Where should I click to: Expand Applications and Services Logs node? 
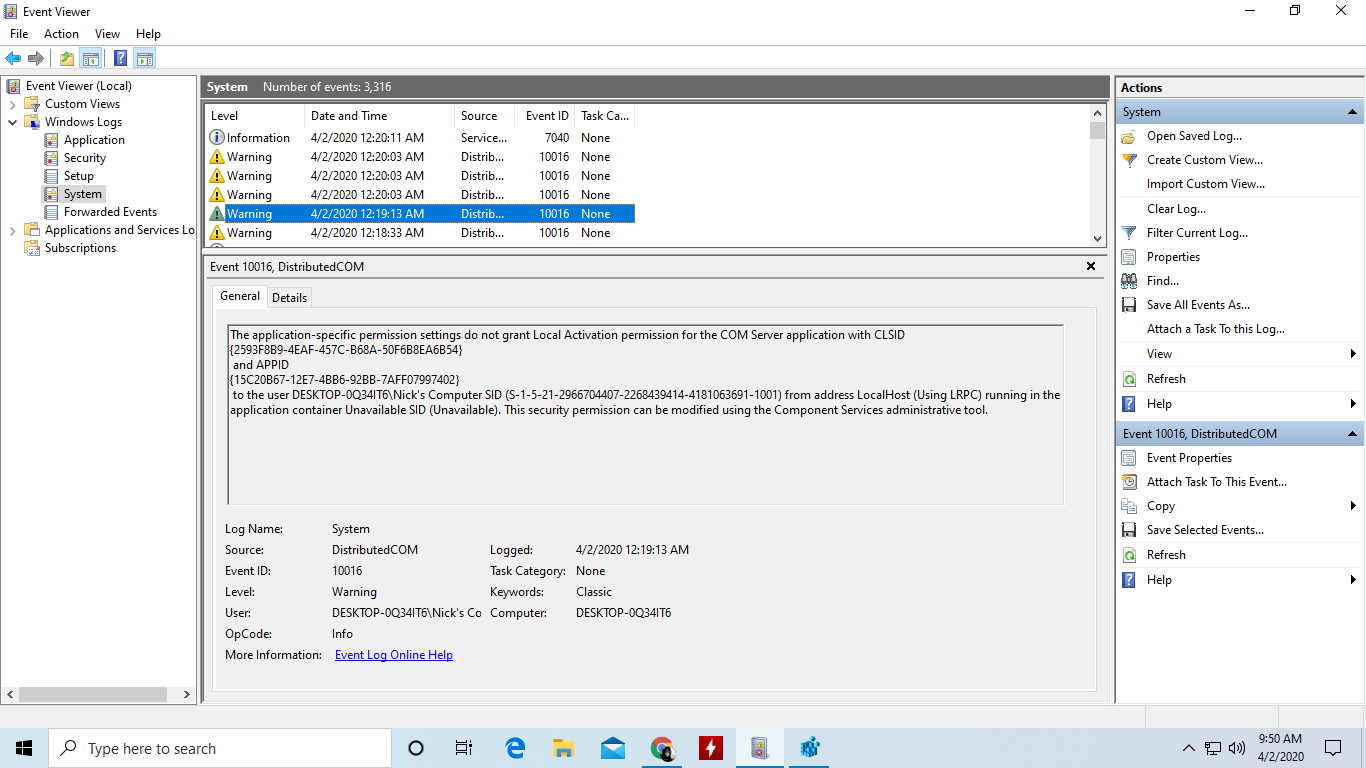[x=12, y=230]
